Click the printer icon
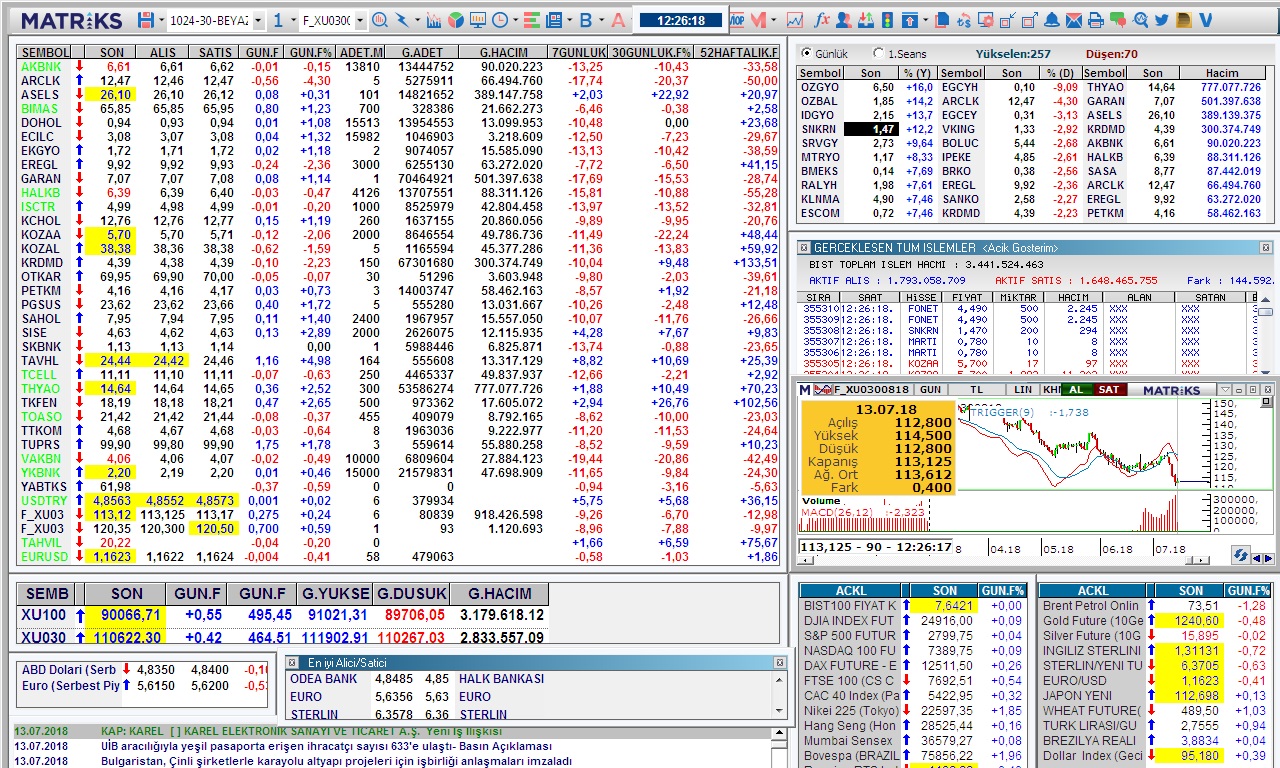This screenshot has height=768, width=1280. pyautogui.click(x=1096, y=20)
